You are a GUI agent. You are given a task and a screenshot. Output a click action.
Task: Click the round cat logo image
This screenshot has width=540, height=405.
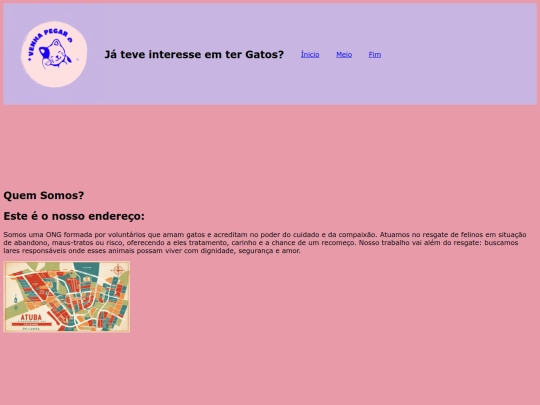coord(54,54)
